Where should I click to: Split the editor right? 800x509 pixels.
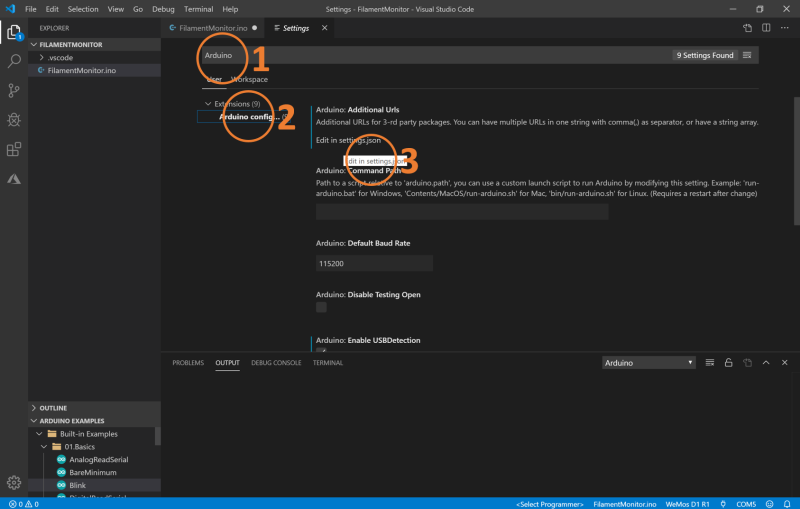[766, 28]
